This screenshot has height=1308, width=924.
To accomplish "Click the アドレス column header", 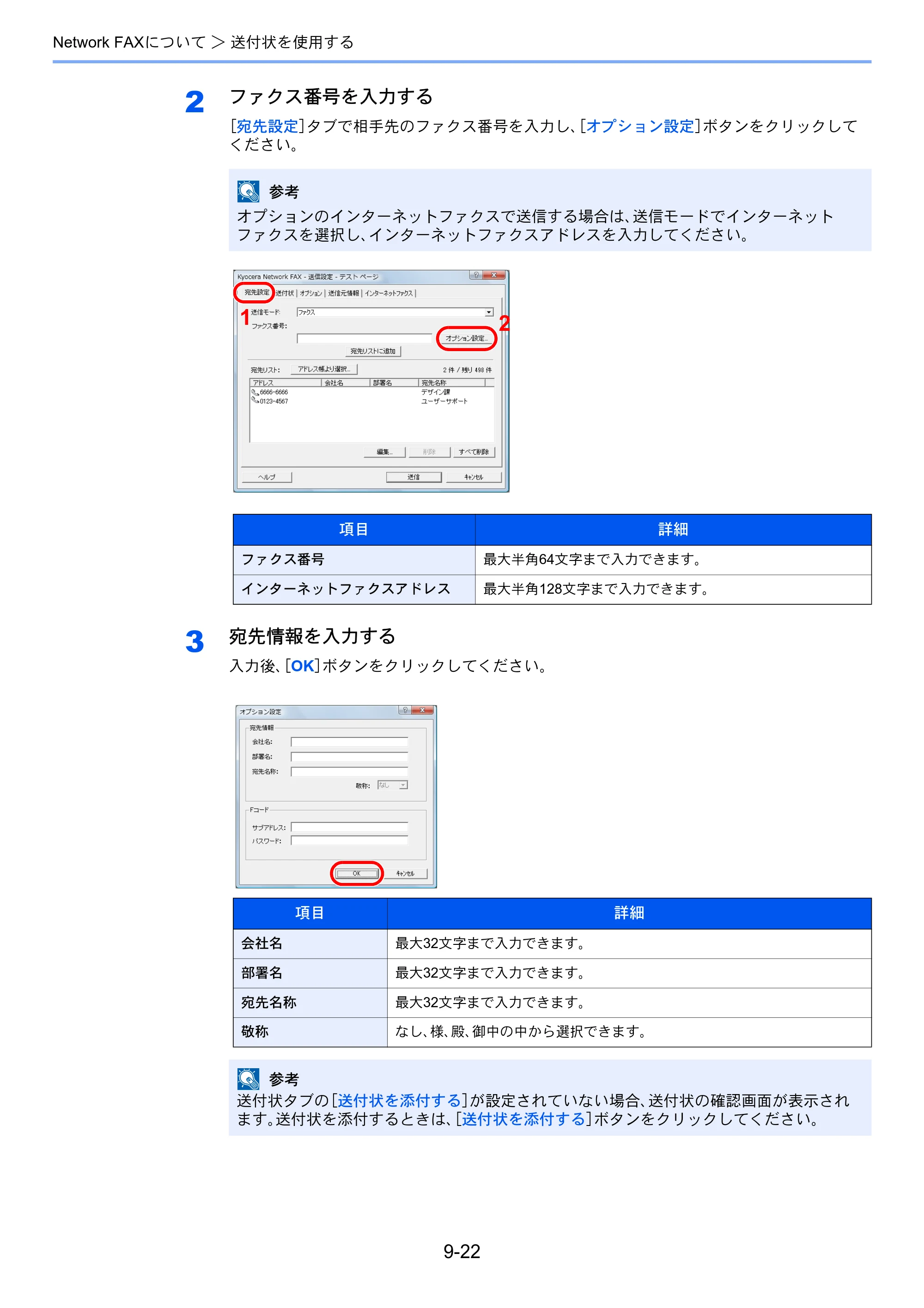I will click(286, 383).
